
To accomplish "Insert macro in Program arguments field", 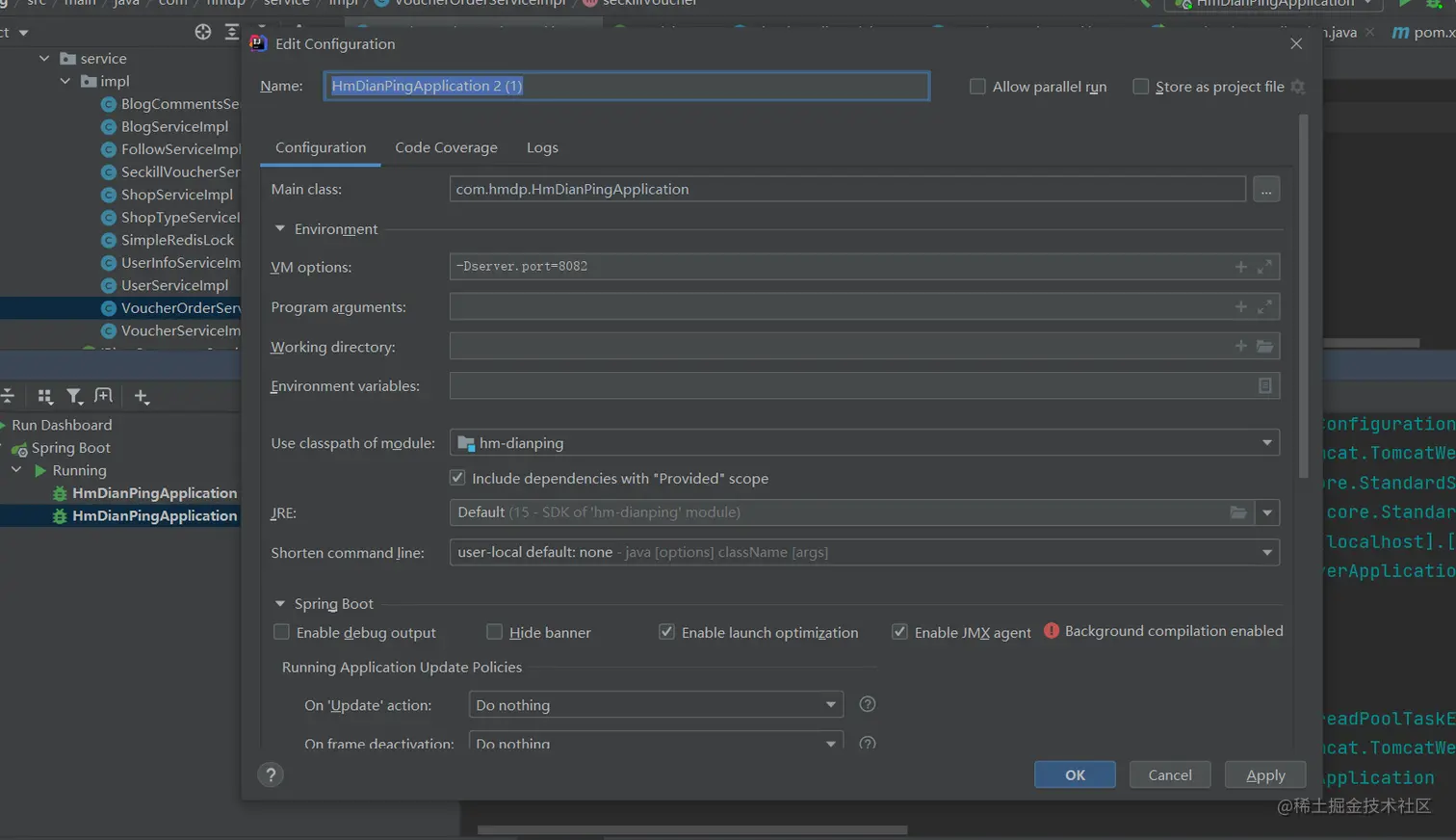I will pyautogui.click(x=1240, y=306).
